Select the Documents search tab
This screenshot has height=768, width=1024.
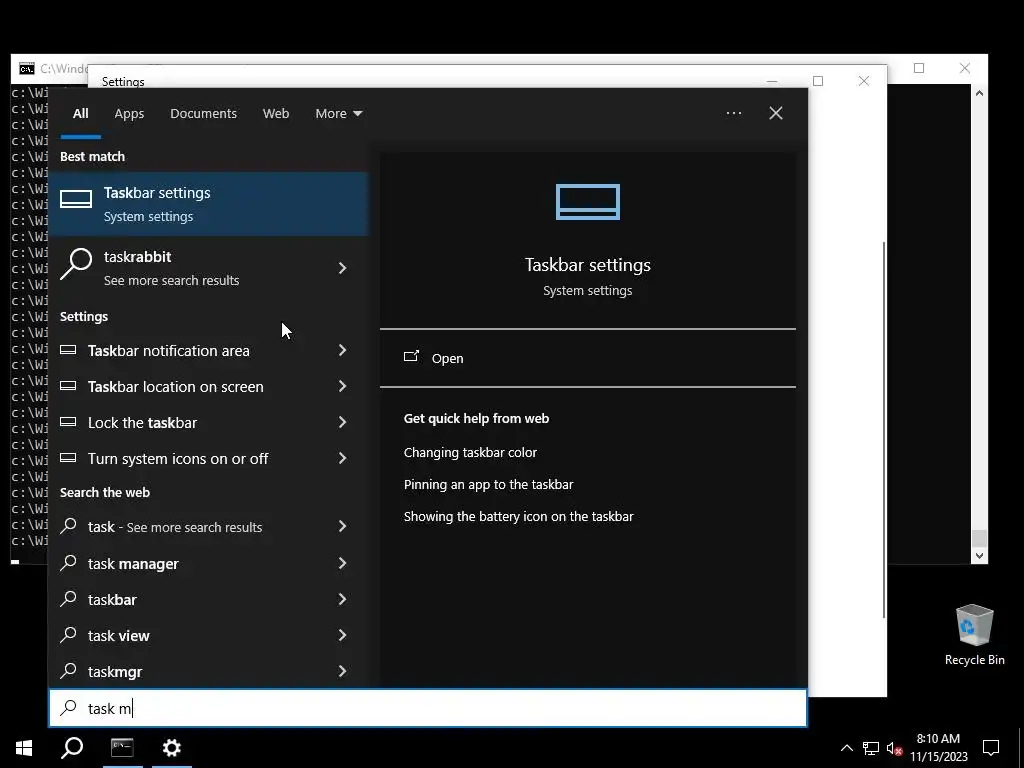203,114
